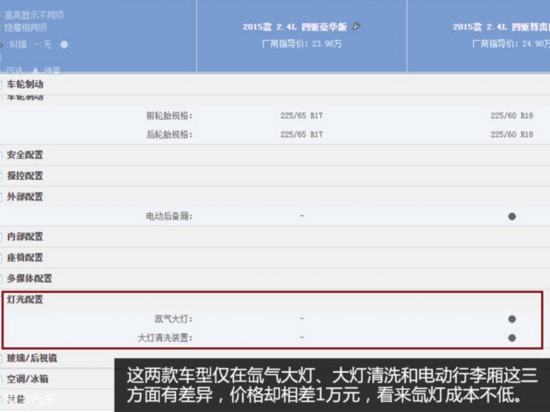This screenshot has width=550, height=412.
Task: Click the triangle legend icon in header
Action: pos(35,70)
